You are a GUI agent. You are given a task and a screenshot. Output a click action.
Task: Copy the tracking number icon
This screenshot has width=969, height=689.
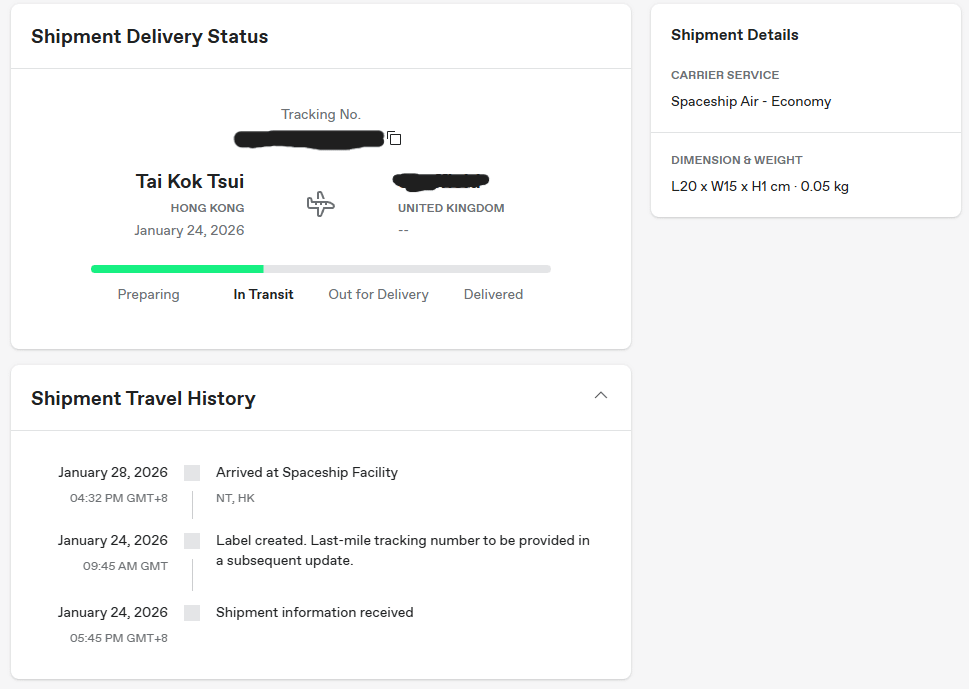click(395, 138)
